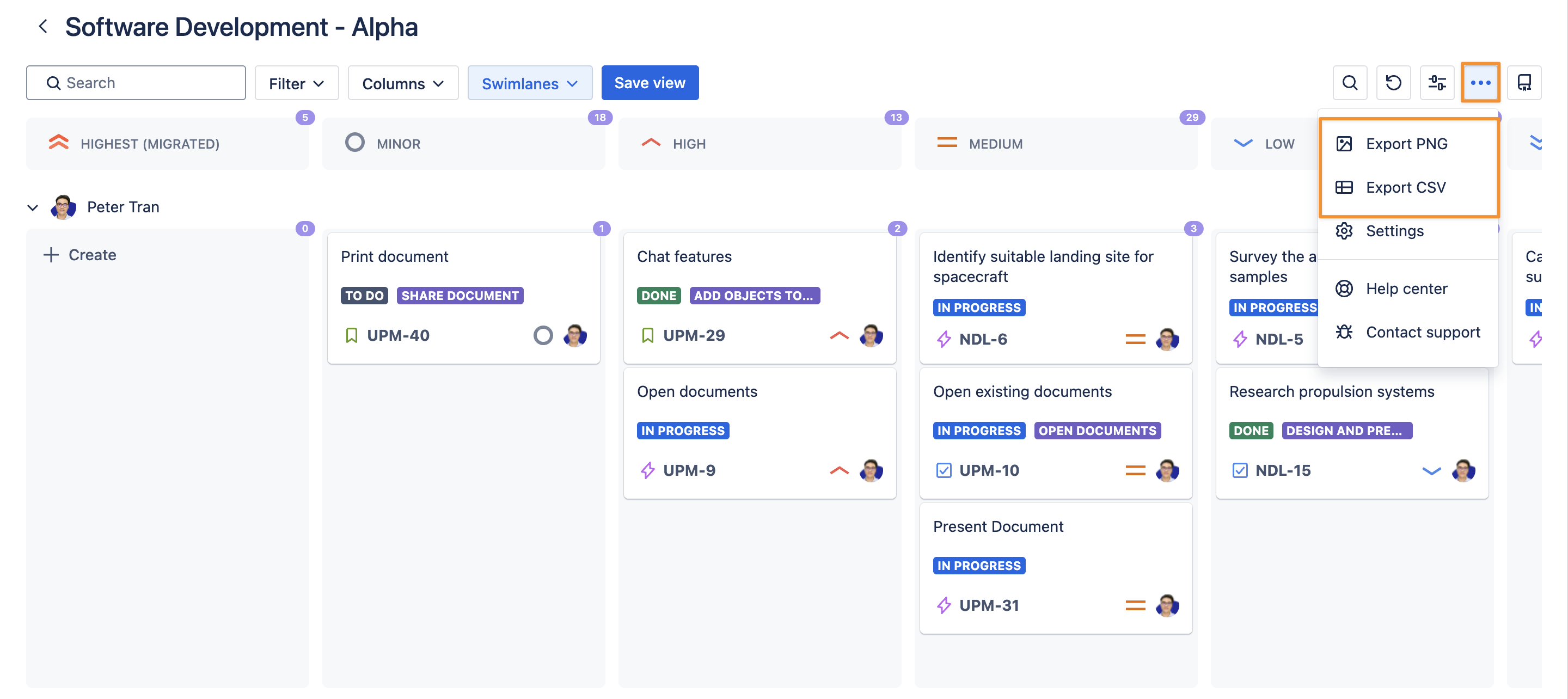
Task: Click the refresh board icon
Action: pyautogui.click(x=1393, y=83)
